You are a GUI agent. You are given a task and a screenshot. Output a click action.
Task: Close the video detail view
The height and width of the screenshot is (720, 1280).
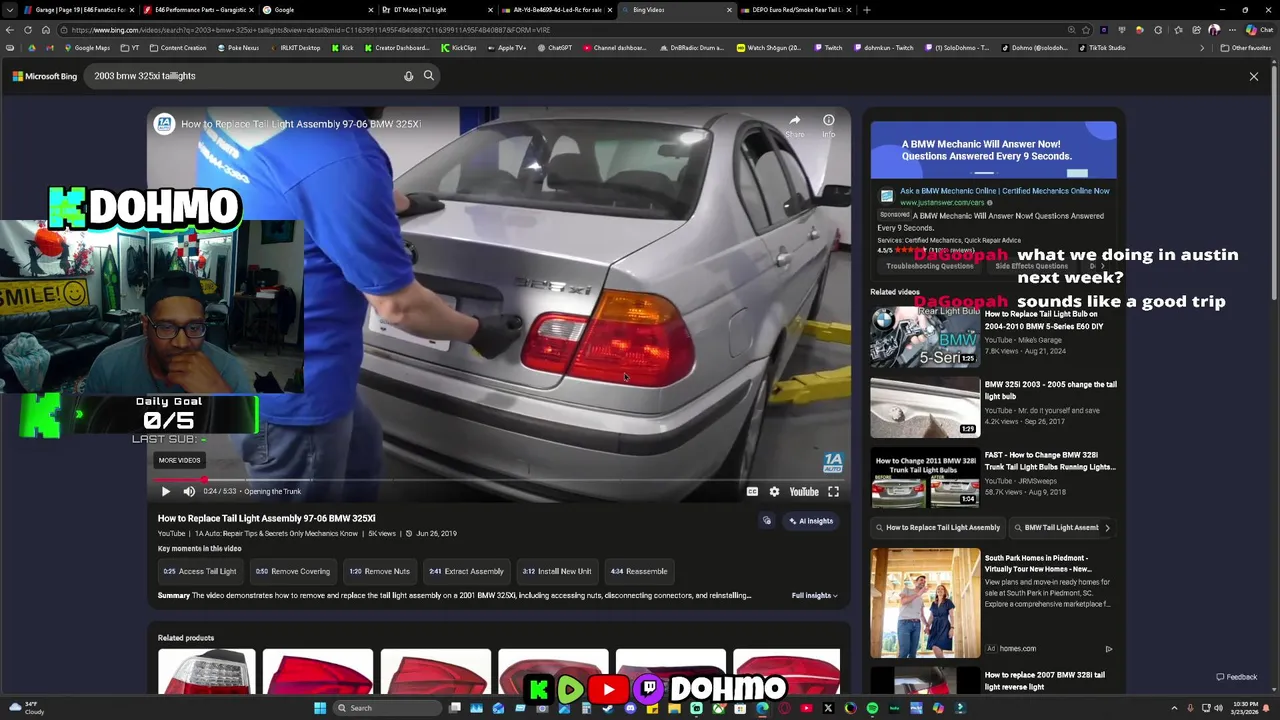pos(1254,76)
